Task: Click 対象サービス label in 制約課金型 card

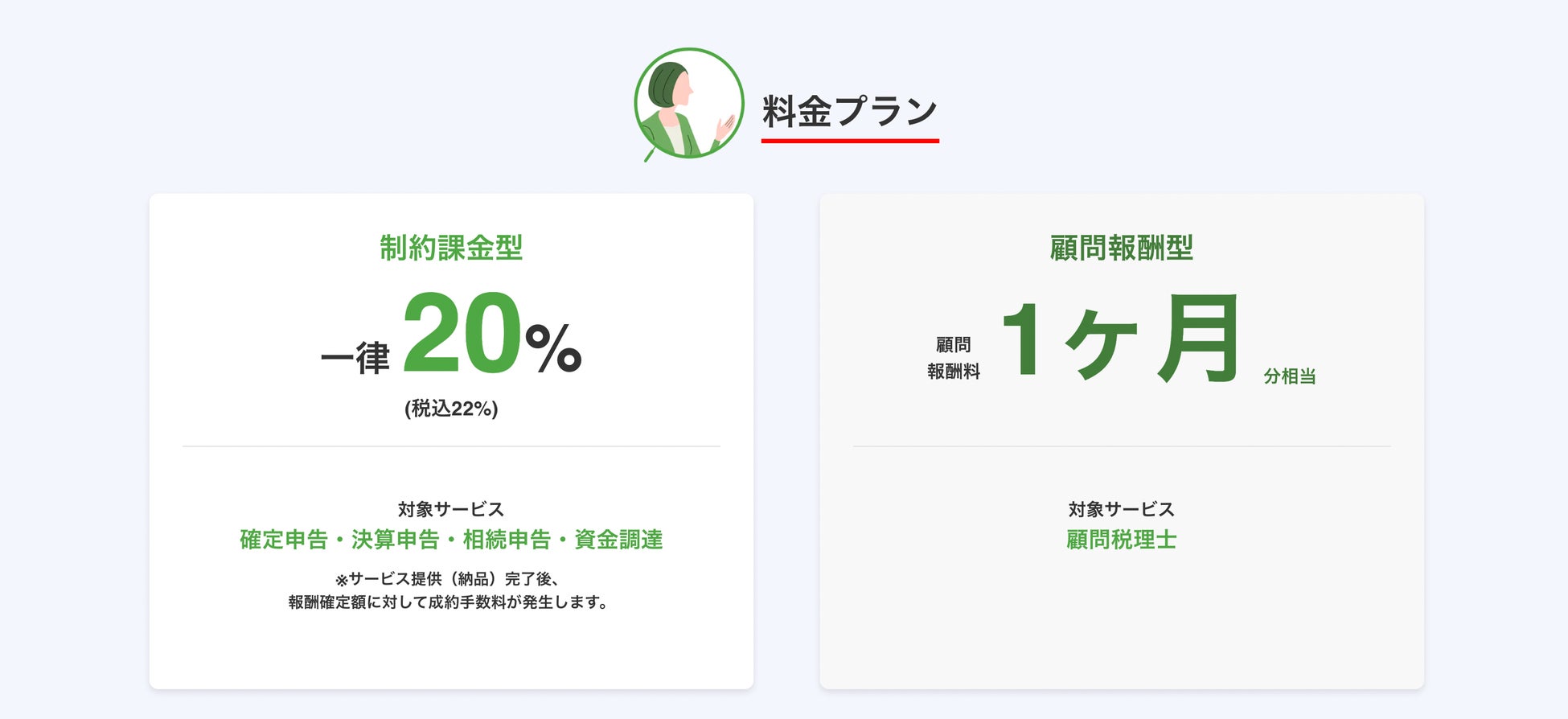Action: click(451, 509)
